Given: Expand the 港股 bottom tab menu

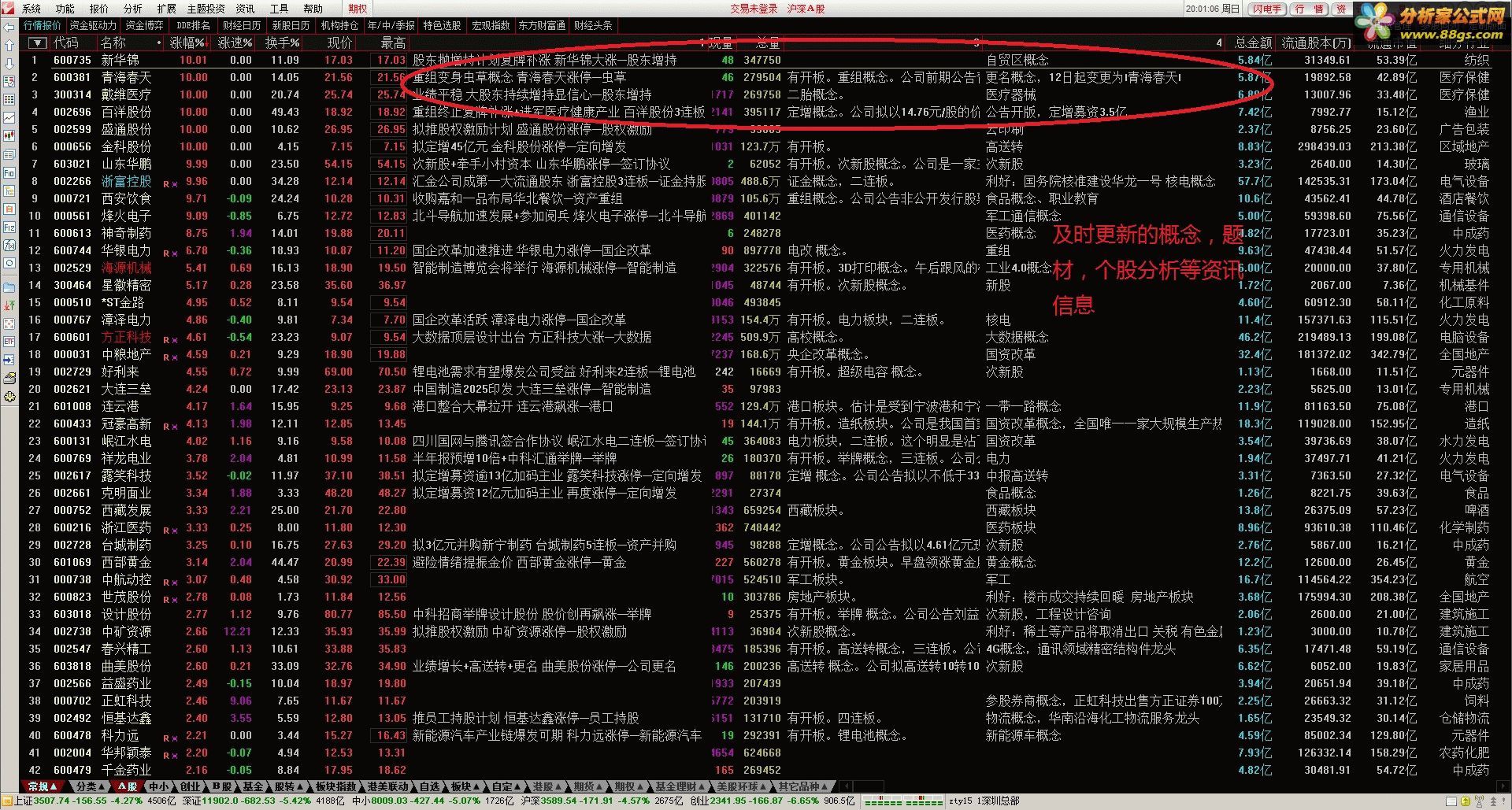Looking at the screenshot, I should pos(547,786).
